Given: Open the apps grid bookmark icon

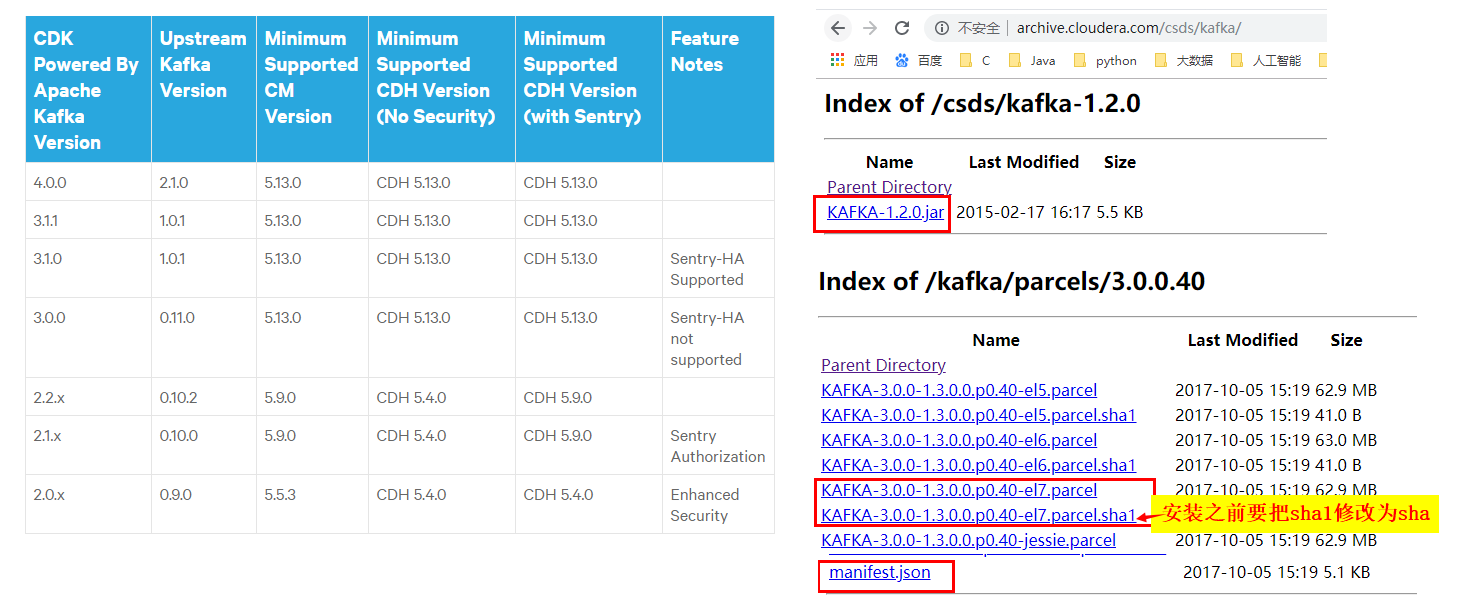Looking at the screenshot, I should pos(838,60).
